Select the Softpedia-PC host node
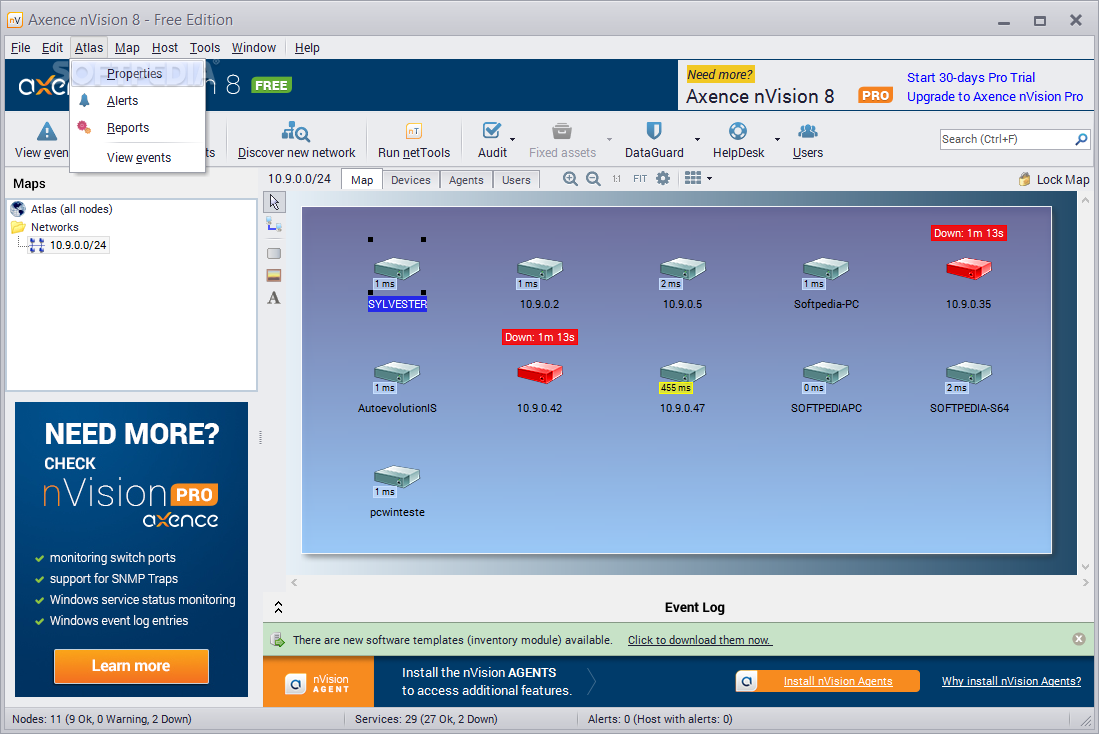The height and width of the screenshot is (734, 1099). click(826, 283)
